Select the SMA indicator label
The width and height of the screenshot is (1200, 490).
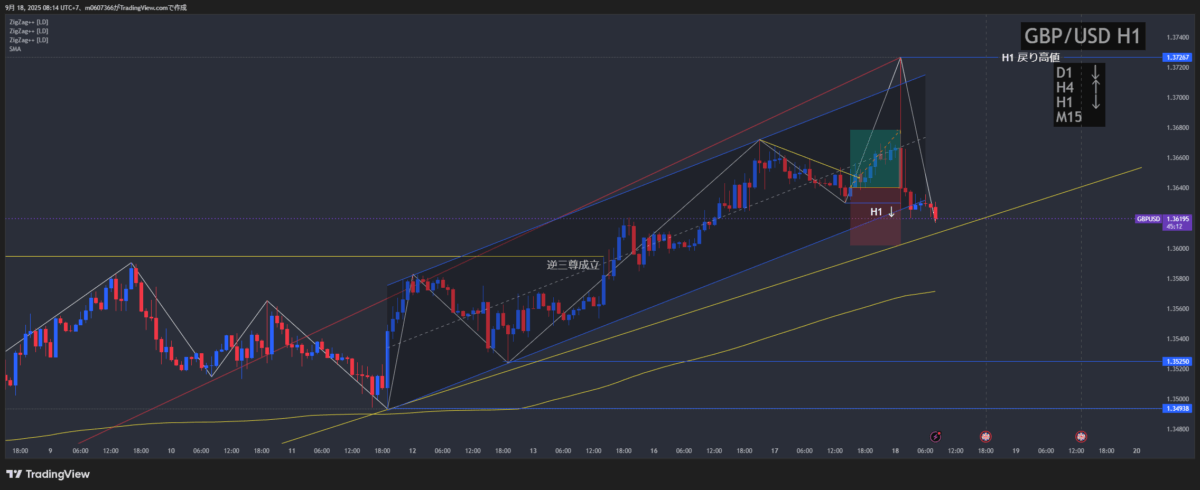point(14,48)
